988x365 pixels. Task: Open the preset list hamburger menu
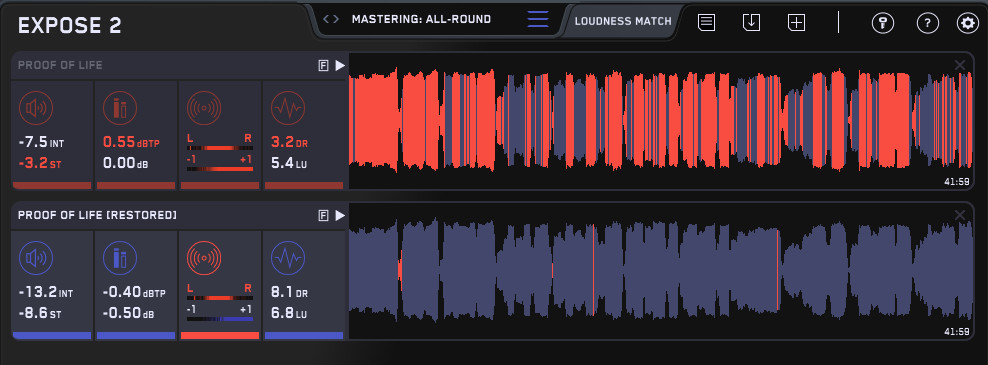pyautogui.click(x=537, y=19)
